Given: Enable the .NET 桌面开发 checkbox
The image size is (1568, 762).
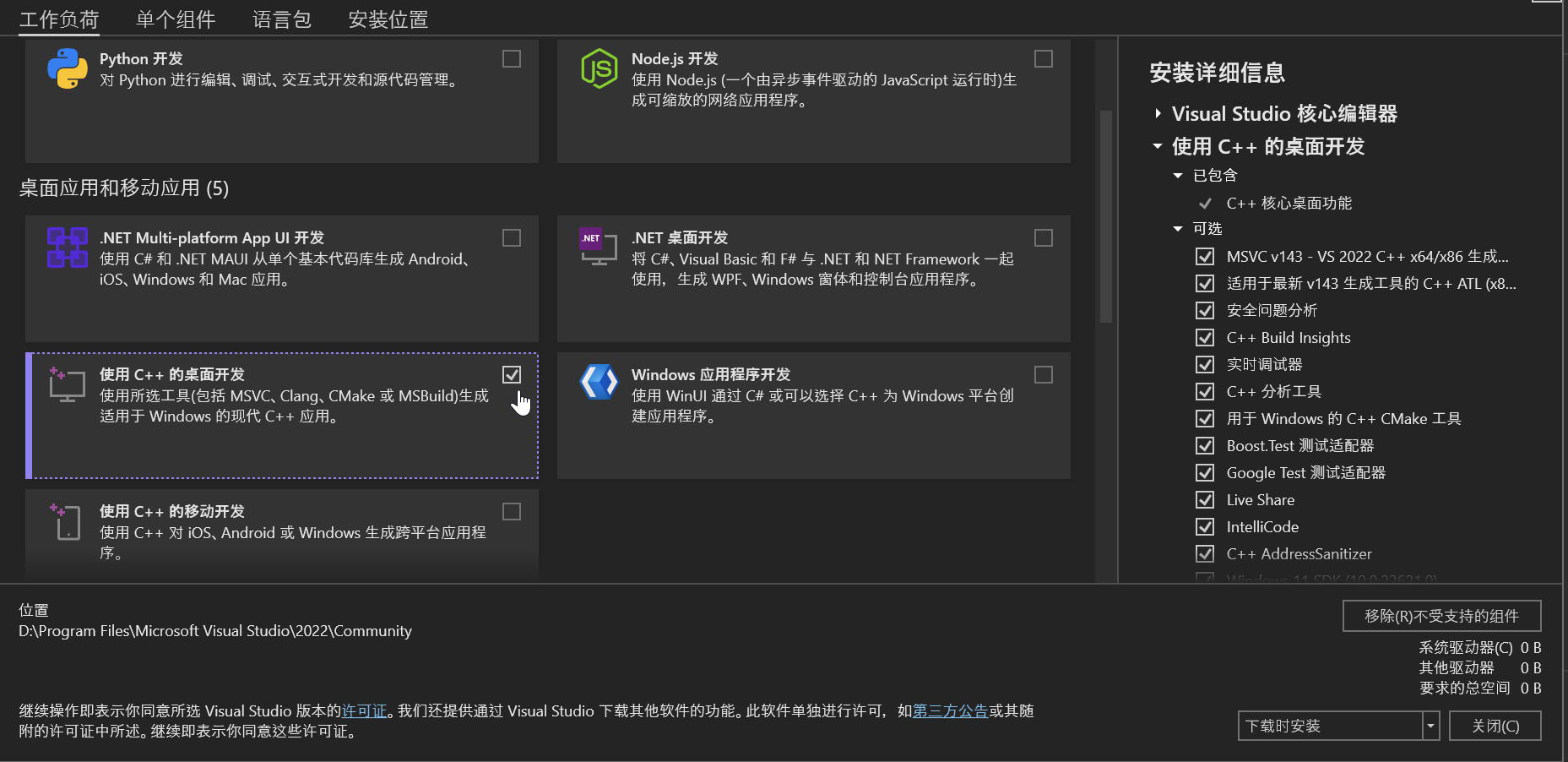Looking at the screenshot, I should [1044, 237].
